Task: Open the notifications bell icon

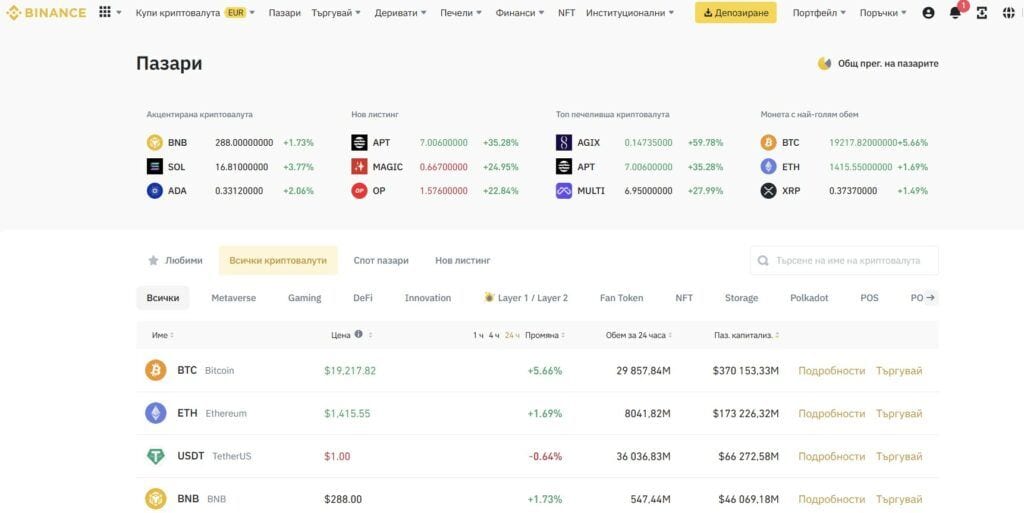Action: pyautogui.click(x=955, y=12)
